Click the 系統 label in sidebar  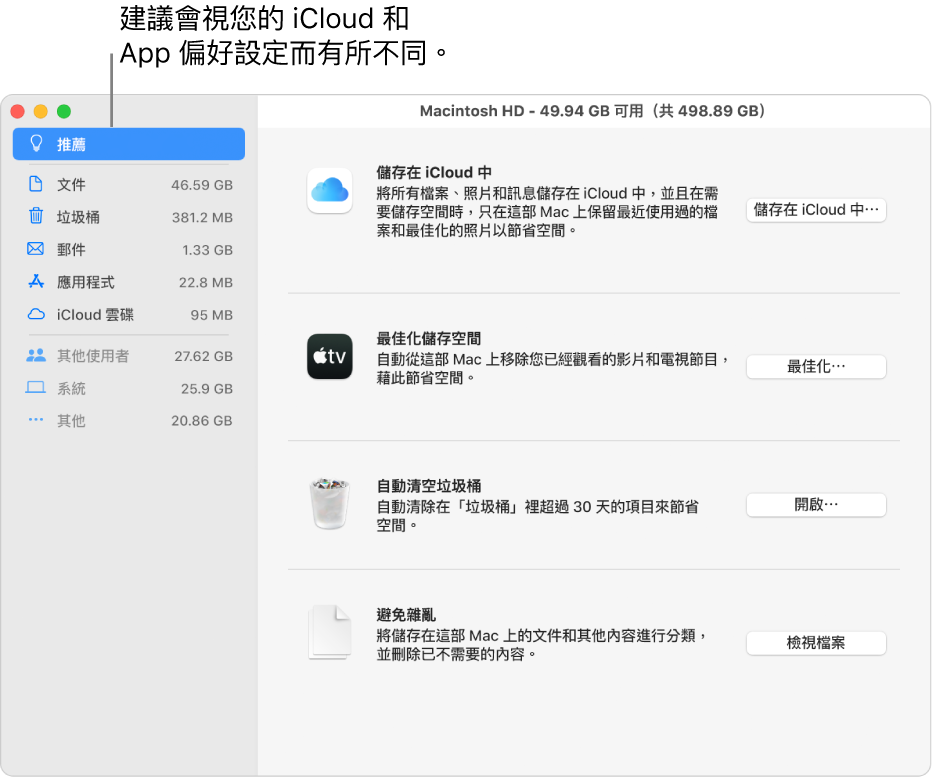[x=71, y=388]
